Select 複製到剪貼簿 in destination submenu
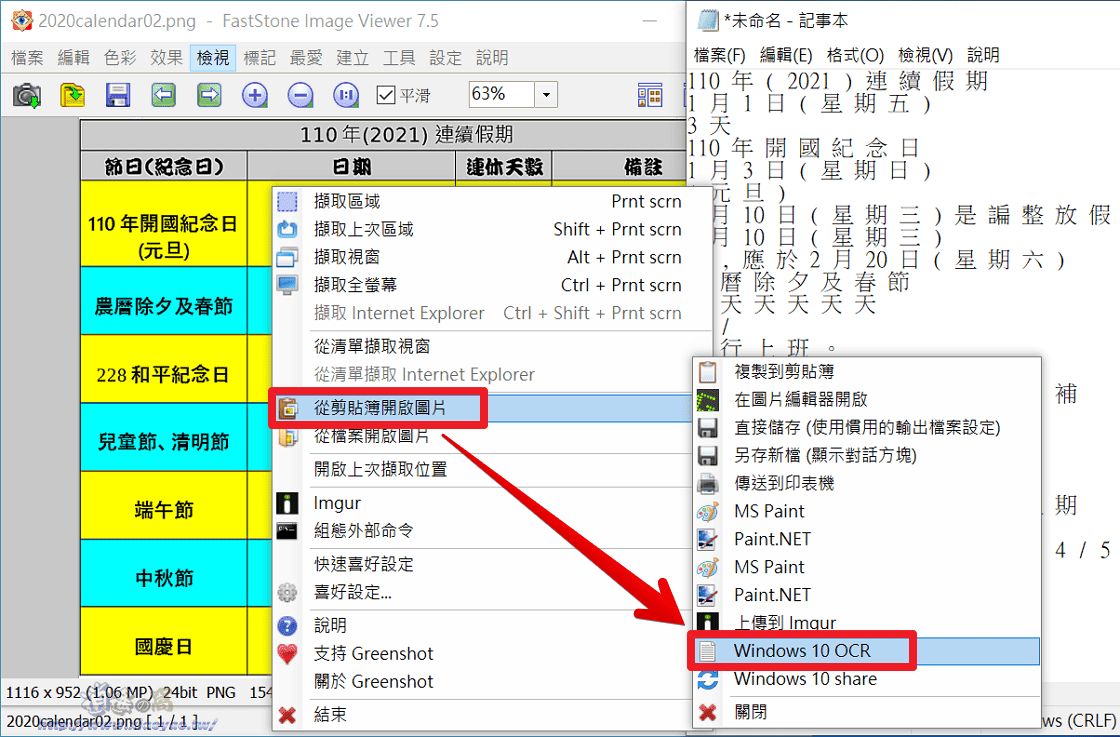The width and height of the screenshot is (1120, 737). (x=866, y=371)
